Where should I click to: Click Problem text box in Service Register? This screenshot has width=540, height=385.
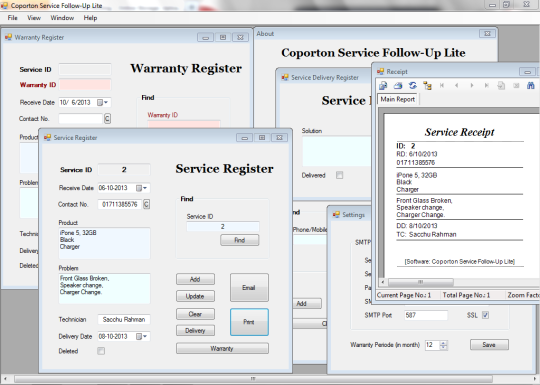104,289
